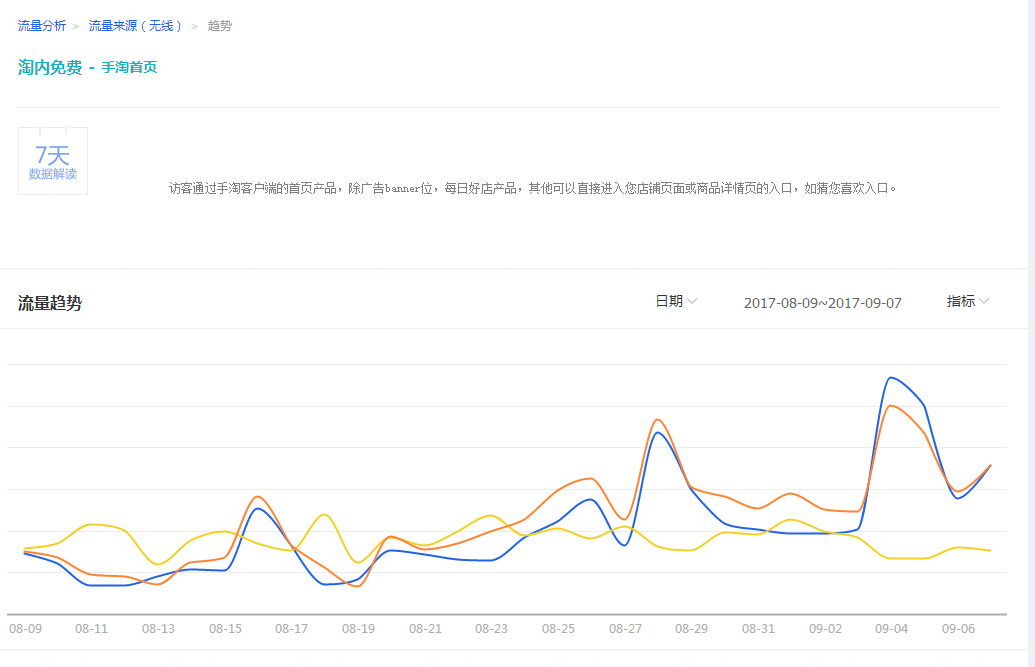Click the 趋势 breadcrumb text

(220, 26)
